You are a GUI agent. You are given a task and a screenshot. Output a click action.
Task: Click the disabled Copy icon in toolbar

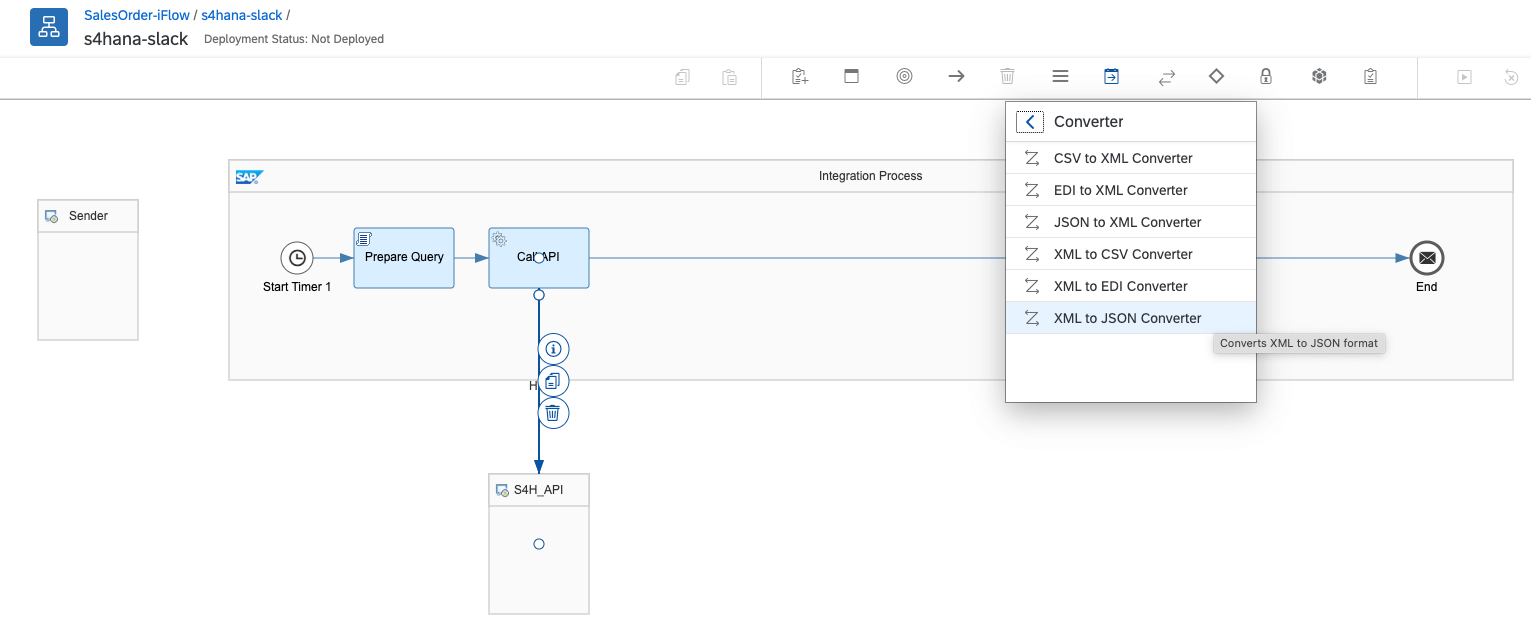point(682,76)
